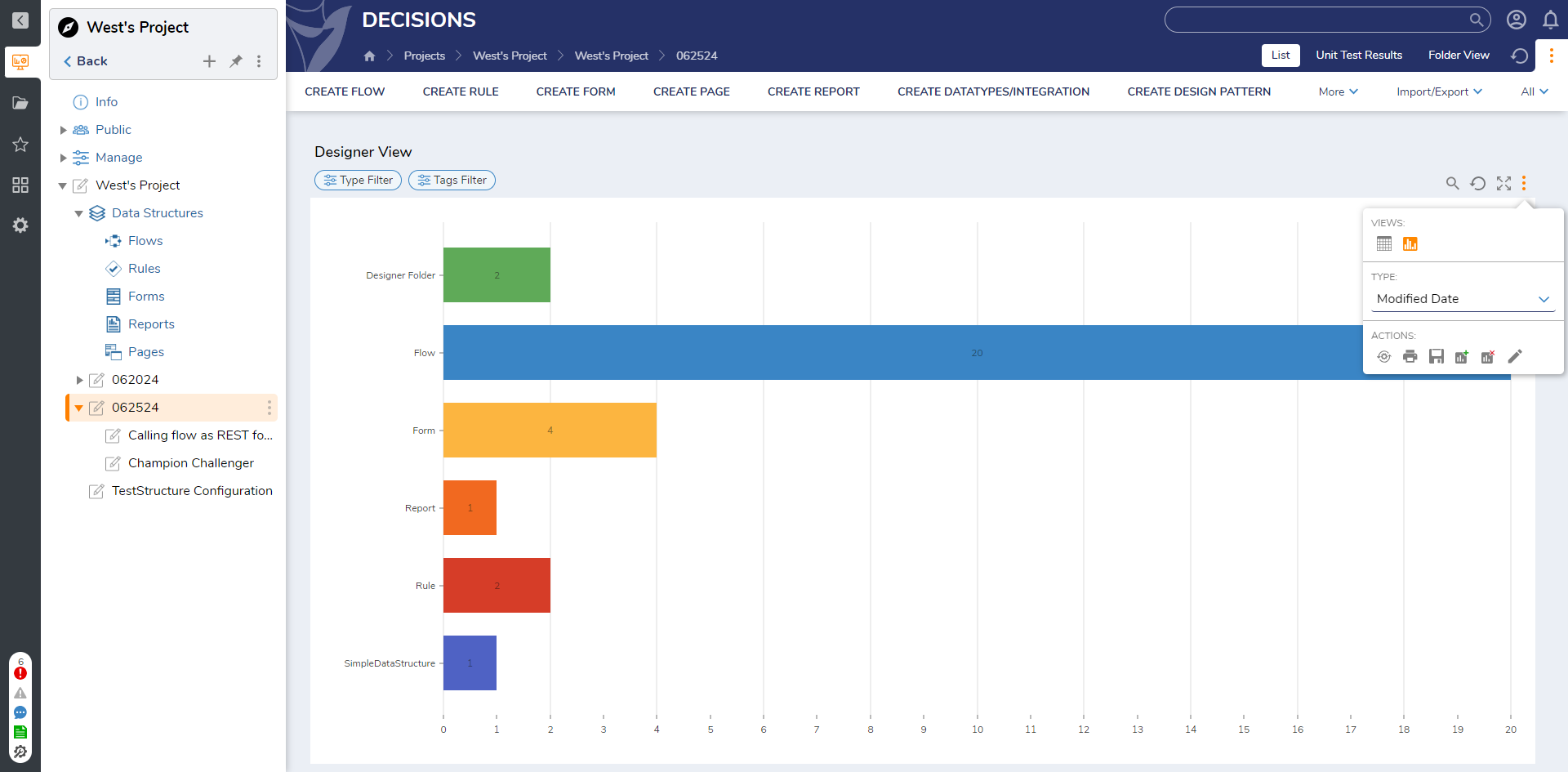Open the All filter dropdown
The image size is (1568, 772).
coord(1535,91)
